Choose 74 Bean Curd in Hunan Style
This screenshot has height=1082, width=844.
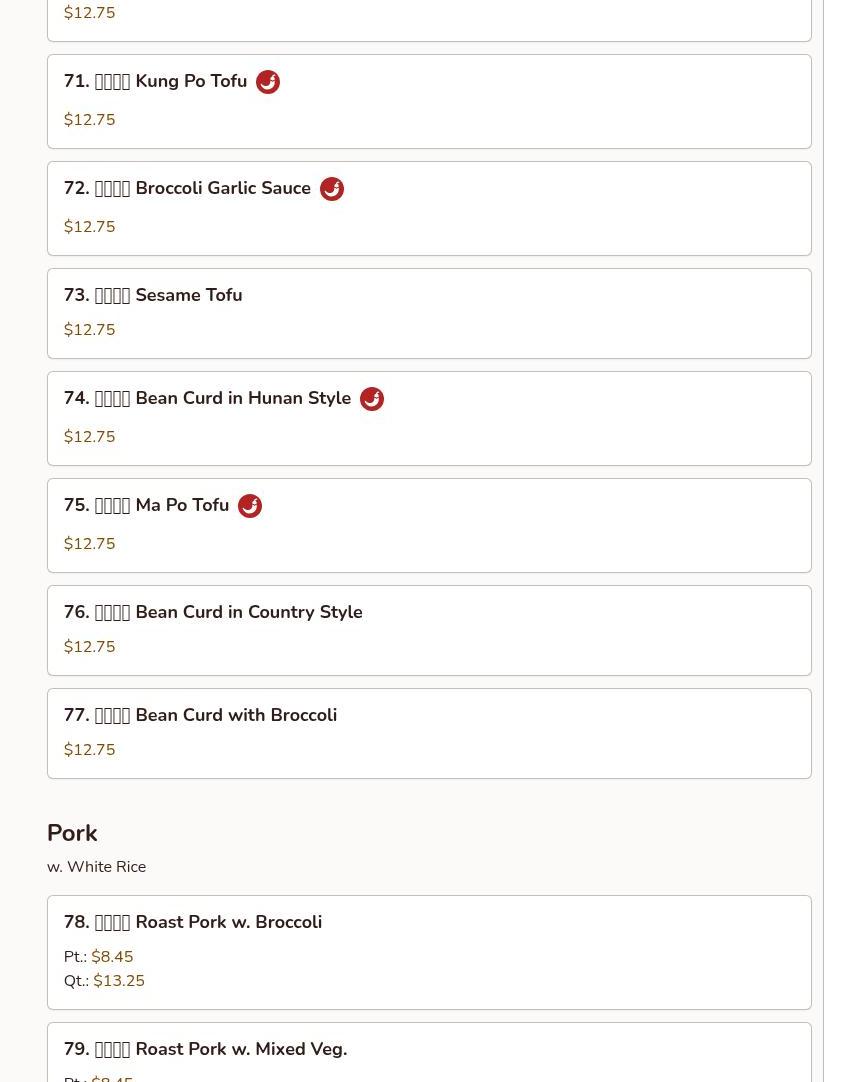point(429,418)
